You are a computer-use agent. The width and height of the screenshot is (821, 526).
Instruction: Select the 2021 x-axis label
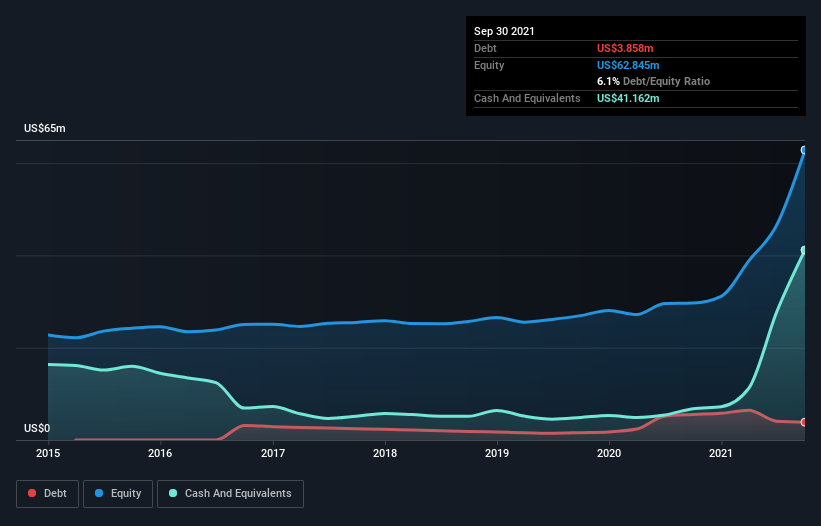[x=721, y=453]
